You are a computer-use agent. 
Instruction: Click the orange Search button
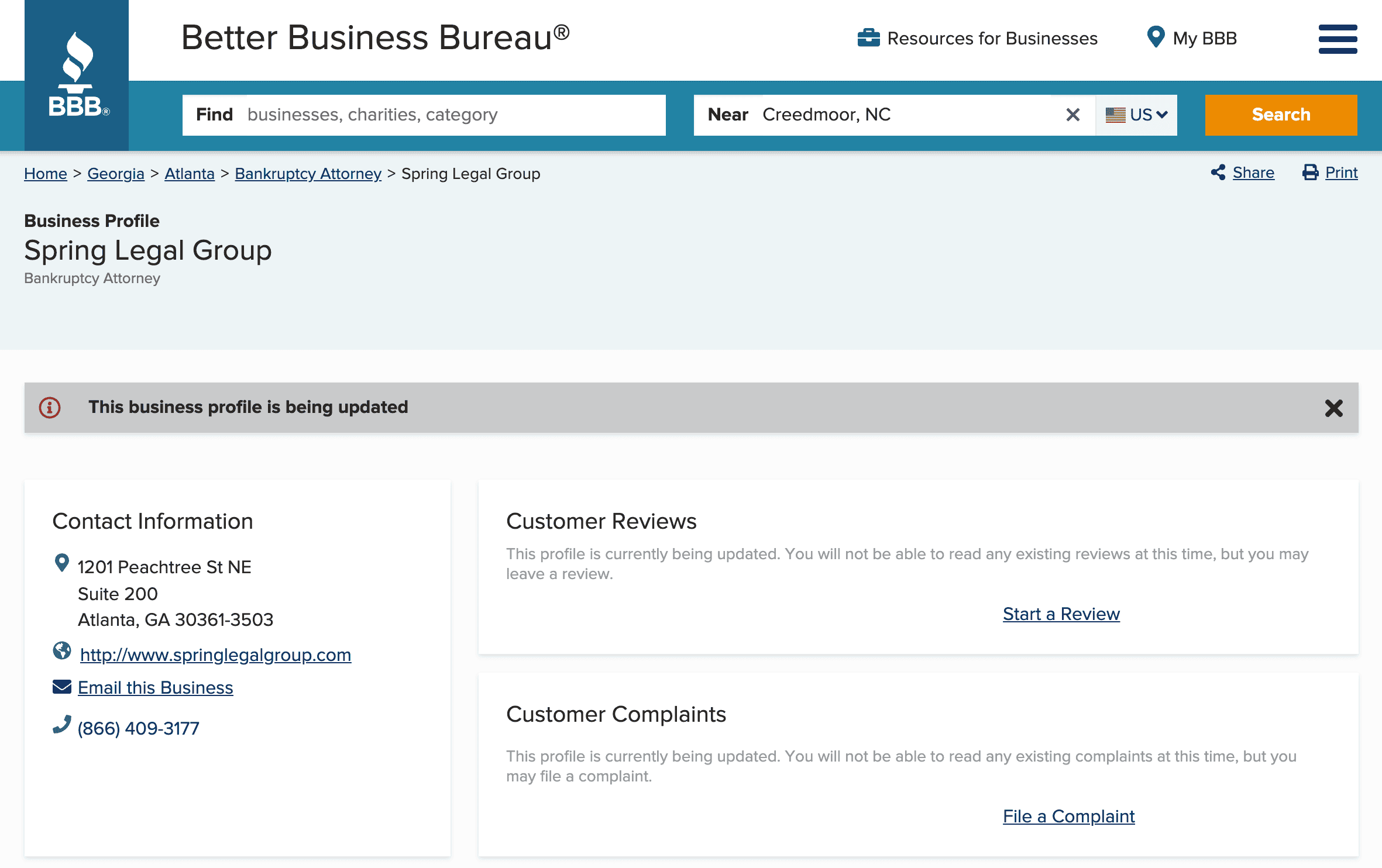(x=1281, y=115)
